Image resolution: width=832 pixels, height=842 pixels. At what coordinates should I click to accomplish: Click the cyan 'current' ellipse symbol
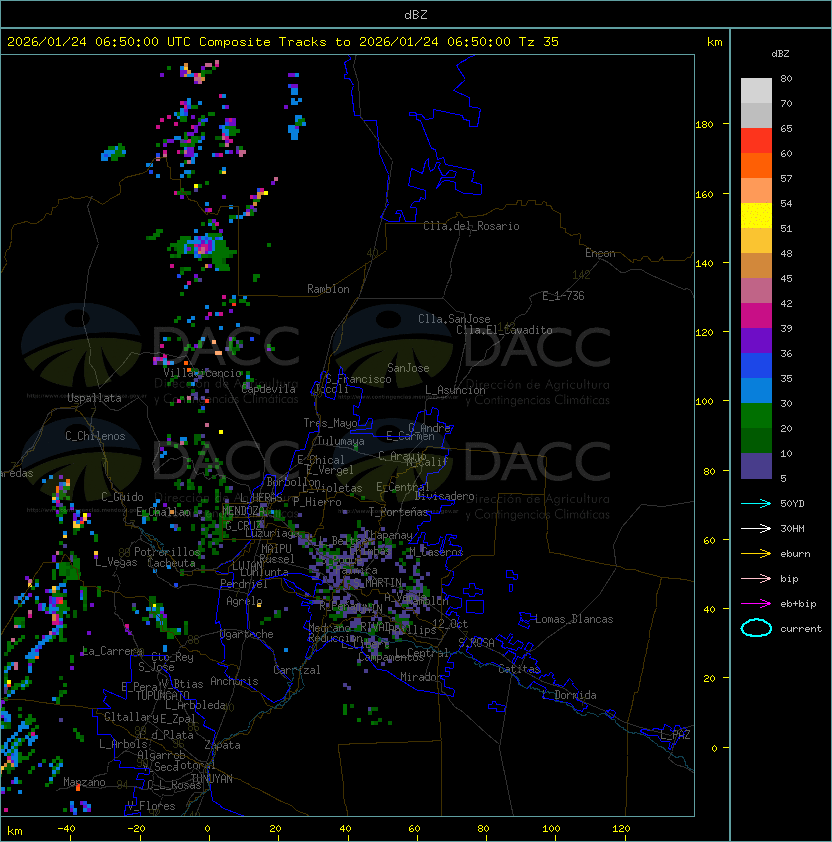[756, 628]
